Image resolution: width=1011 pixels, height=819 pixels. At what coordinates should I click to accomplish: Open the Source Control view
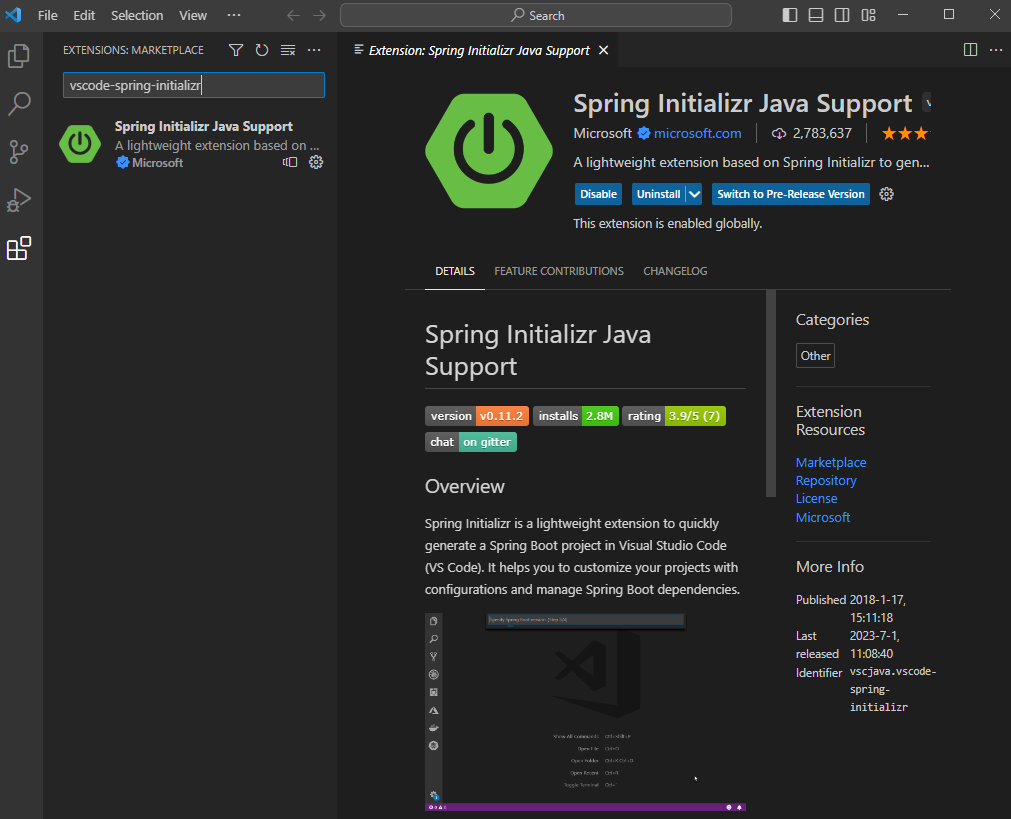(x=19, y=152)
